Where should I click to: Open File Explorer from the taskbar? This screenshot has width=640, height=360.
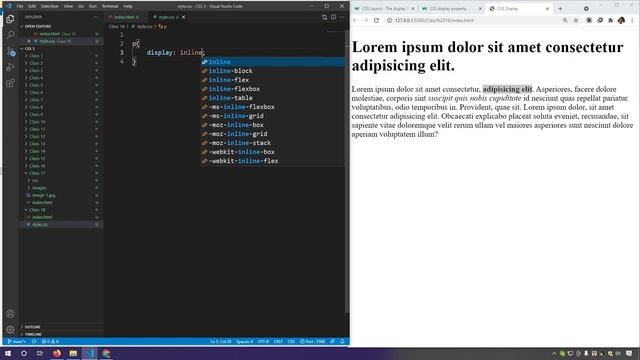tap(73, 353)
